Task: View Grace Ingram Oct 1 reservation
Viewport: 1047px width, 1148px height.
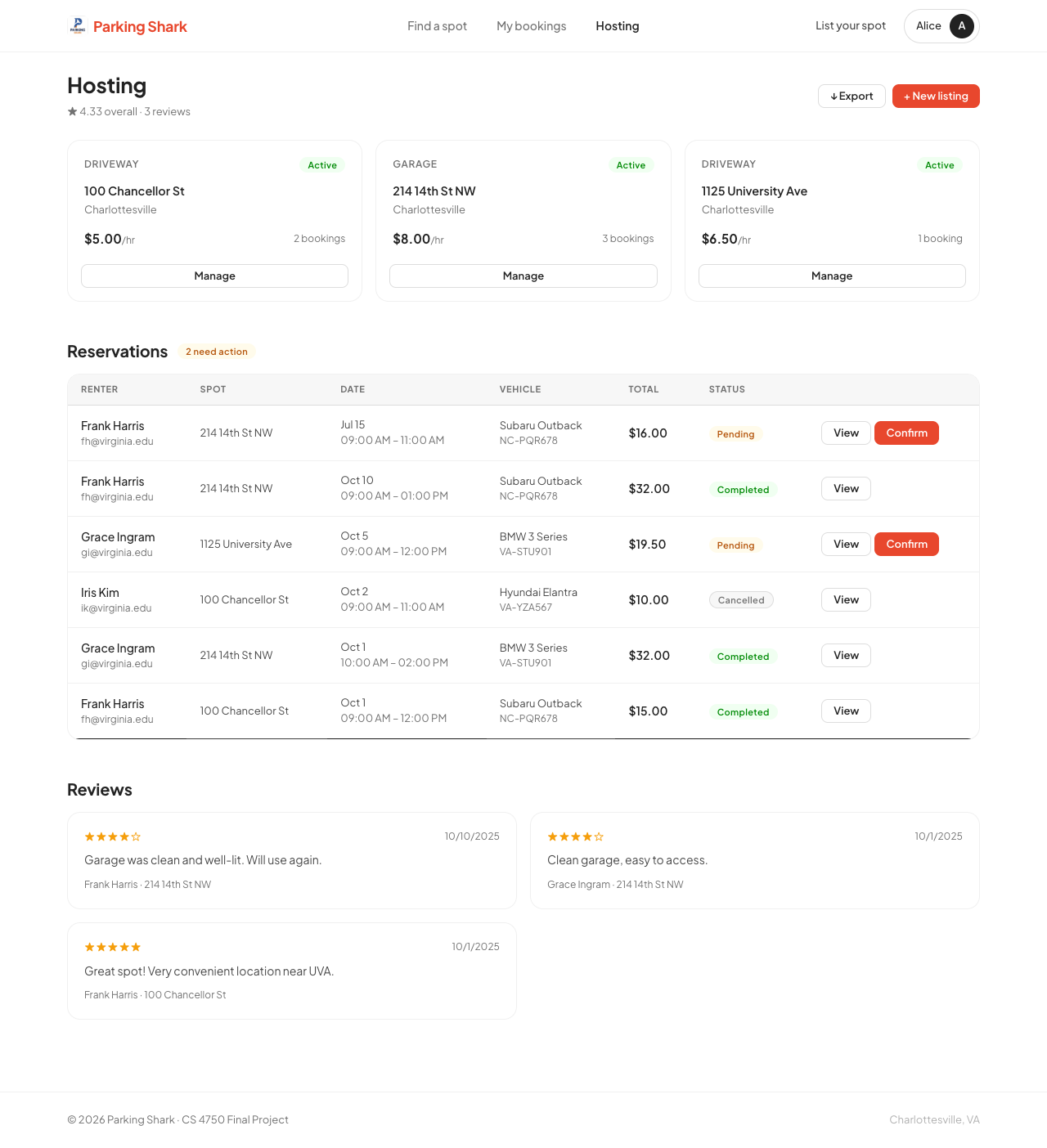Action: (x=846, y=655)
